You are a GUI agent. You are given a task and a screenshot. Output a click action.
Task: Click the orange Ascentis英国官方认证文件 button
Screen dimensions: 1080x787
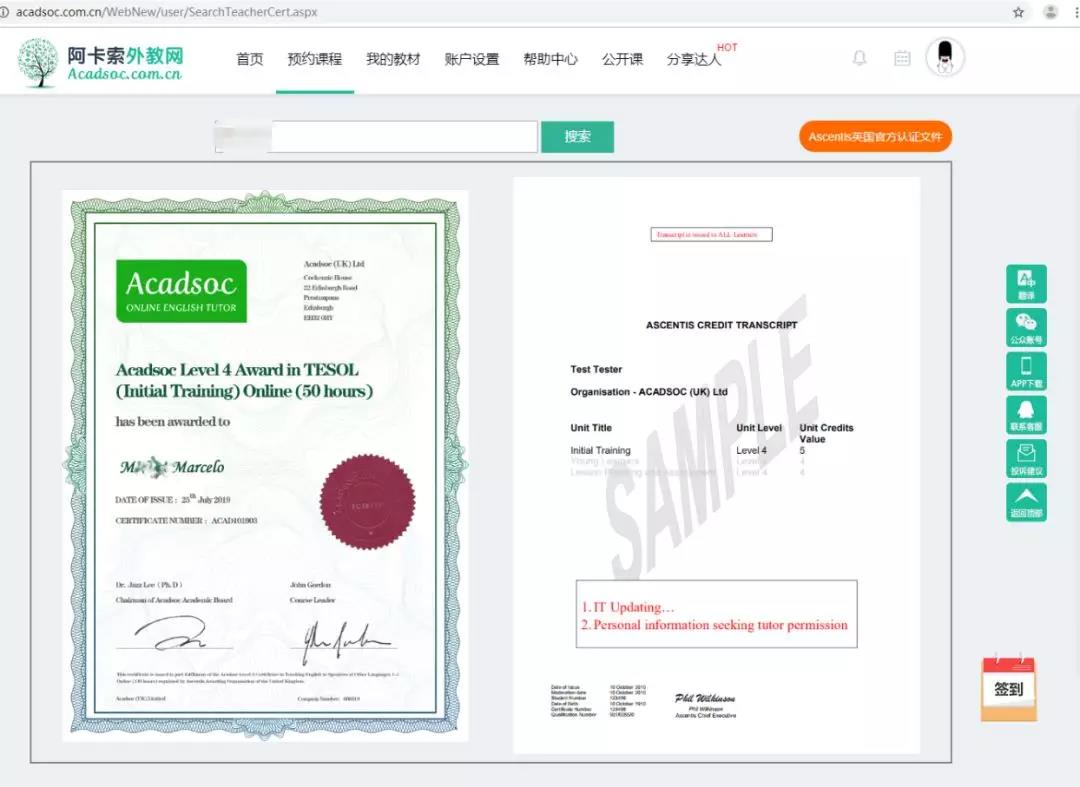point(875,137)
